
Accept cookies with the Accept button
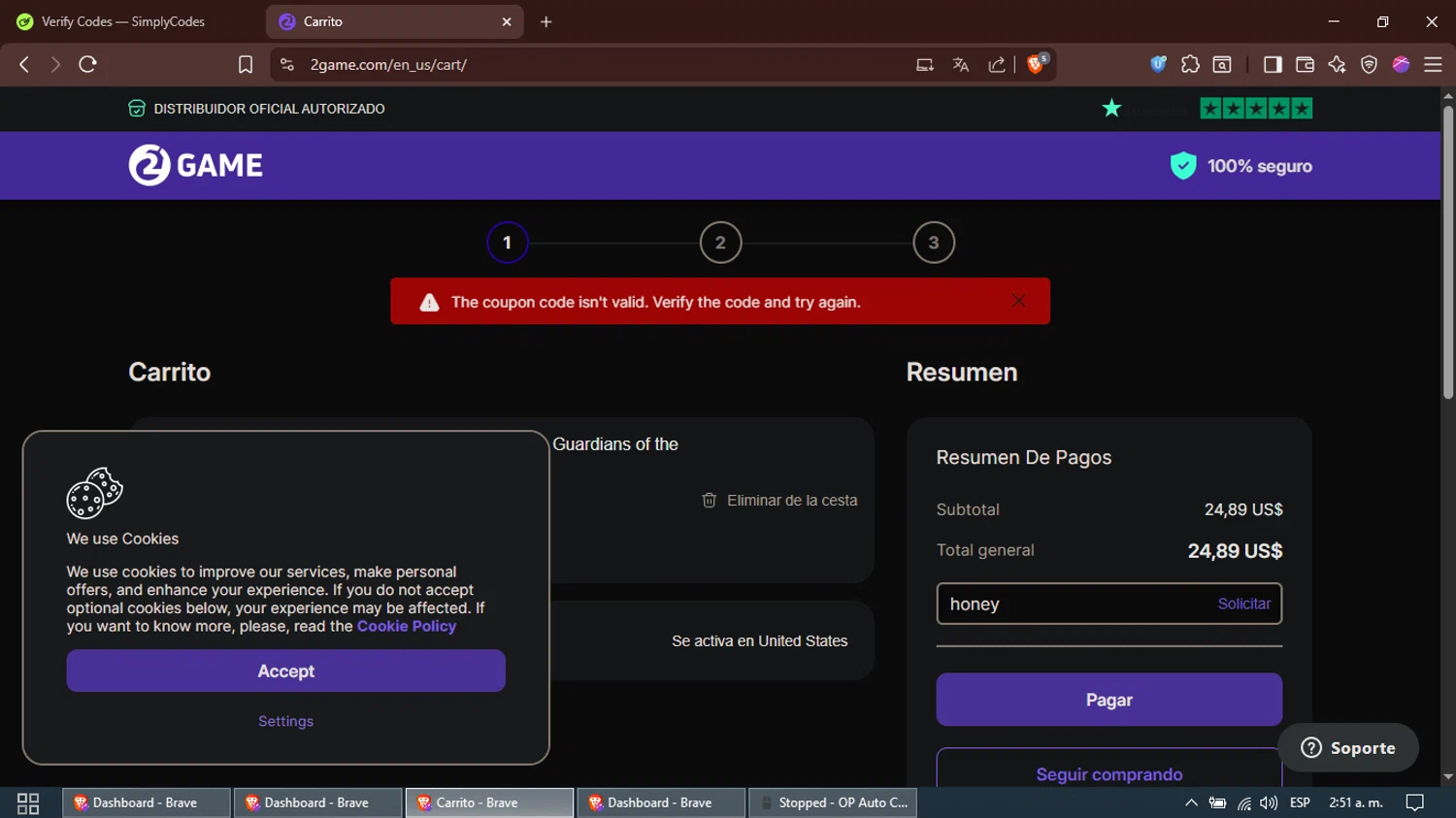[x=285, y=671]
